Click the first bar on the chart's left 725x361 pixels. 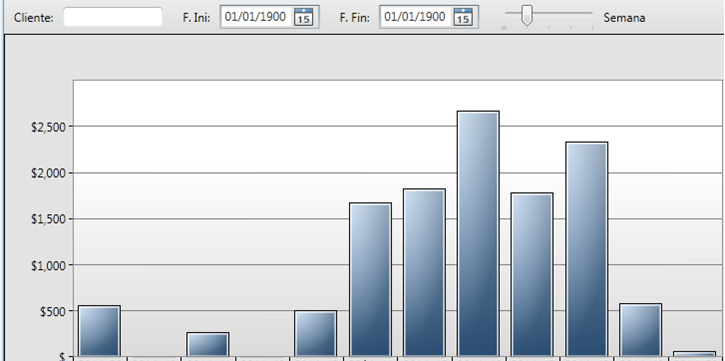[x=99, y=330]
